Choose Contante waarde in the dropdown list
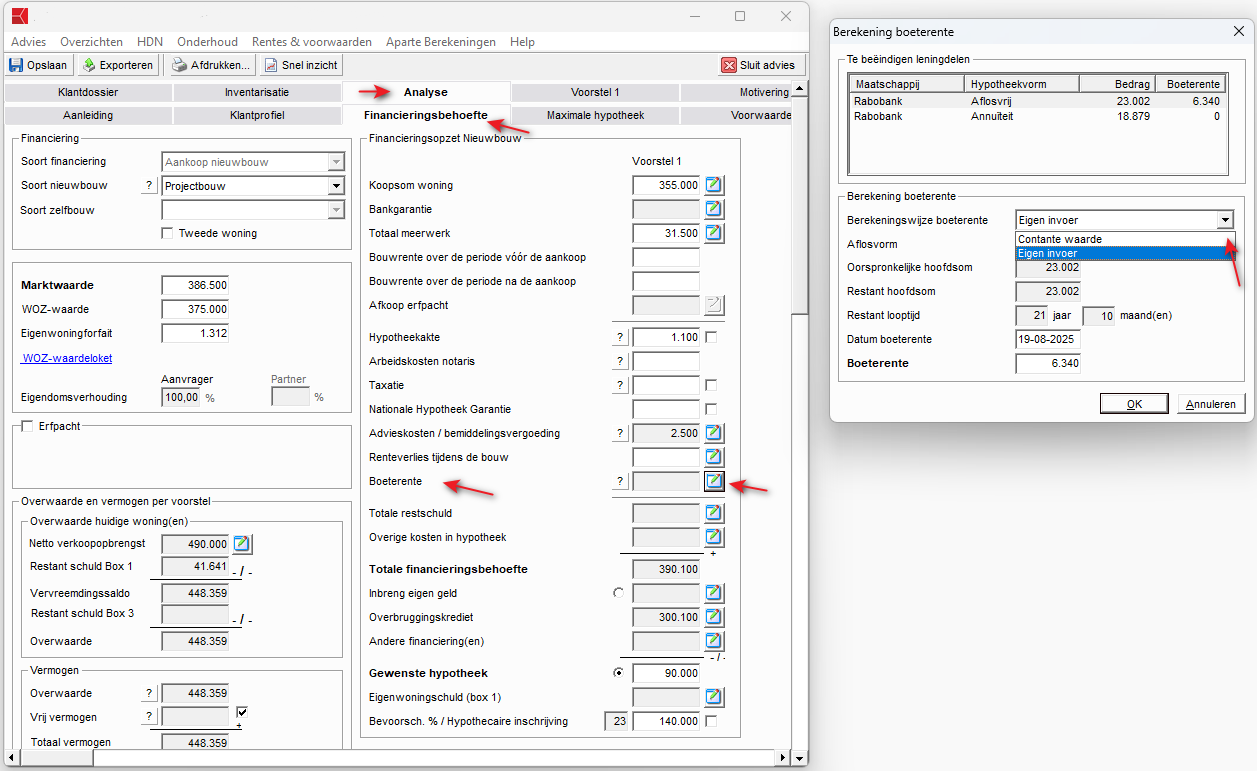This screenshot has height=771, width=1257. coord(1125,239)
